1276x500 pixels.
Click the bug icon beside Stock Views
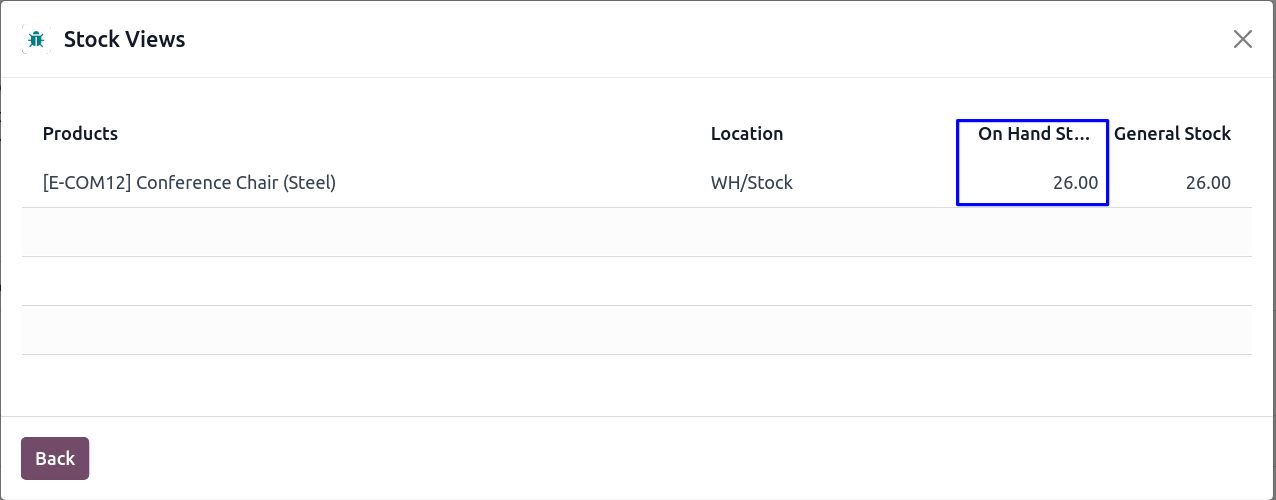click(37, 40)
